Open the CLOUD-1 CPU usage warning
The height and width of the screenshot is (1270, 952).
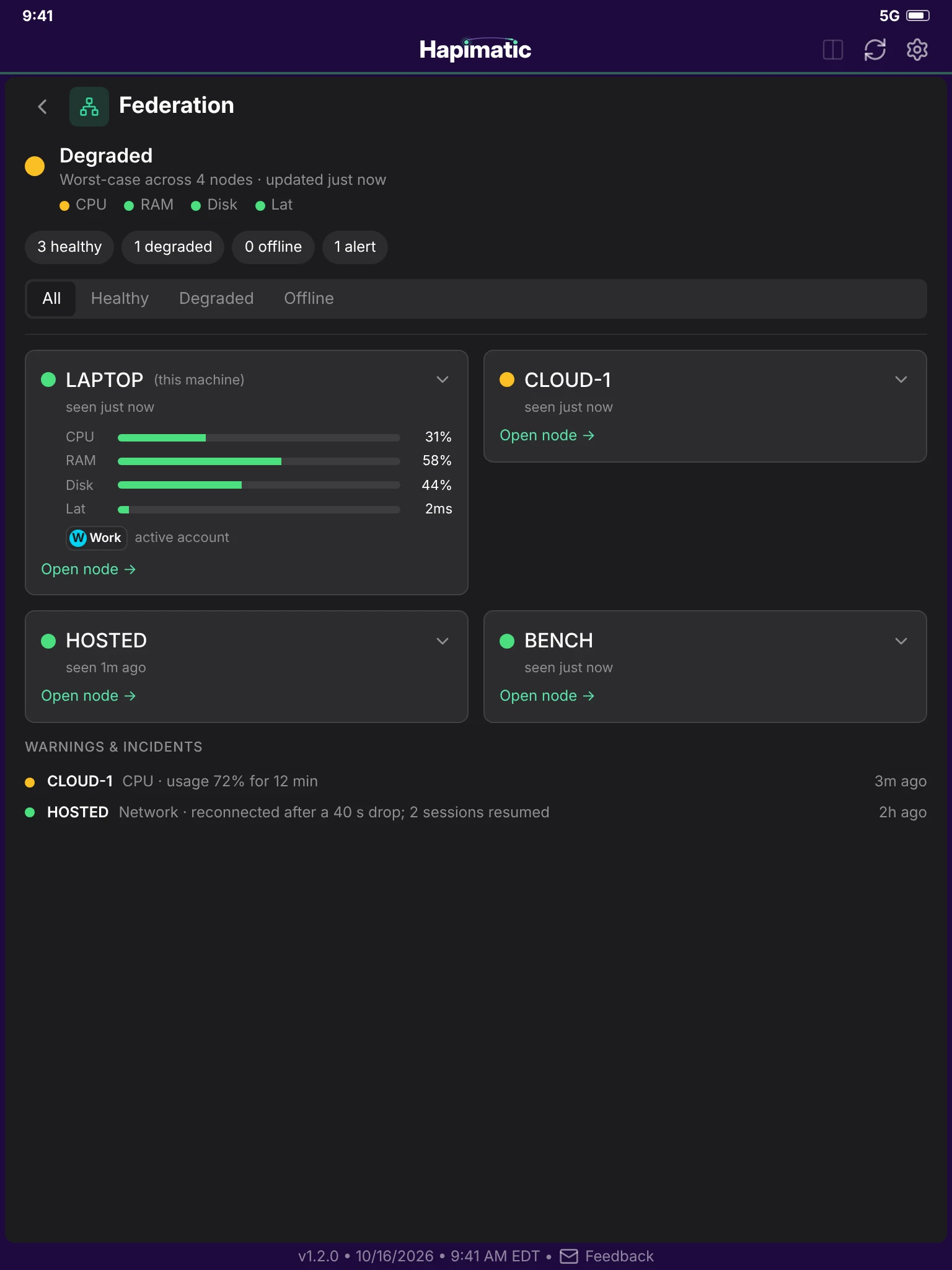pyautogui.click(x=476, y=781)
